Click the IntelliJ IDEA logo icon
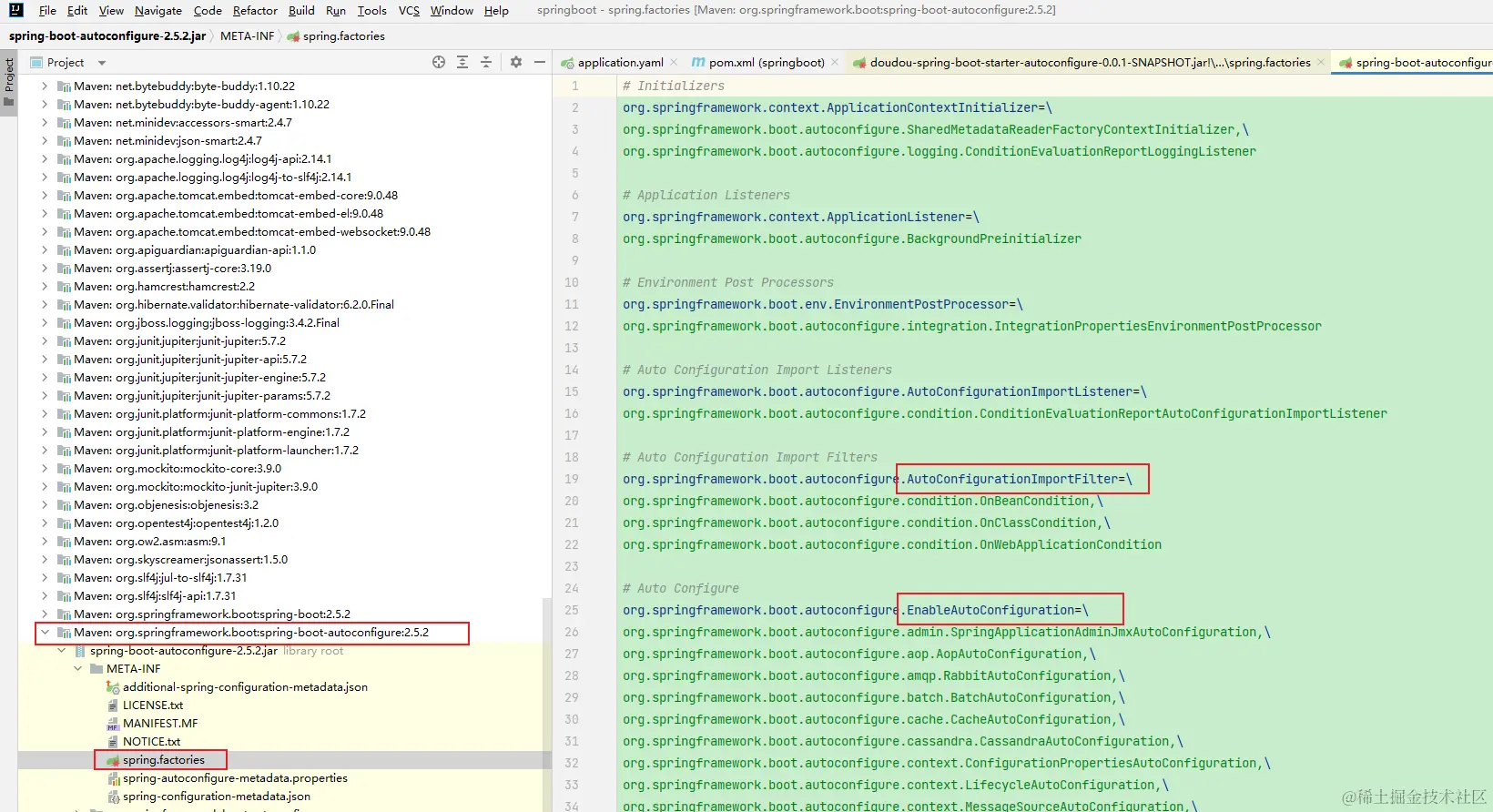This screenshot has width=1493, height=812. point(16,10)
